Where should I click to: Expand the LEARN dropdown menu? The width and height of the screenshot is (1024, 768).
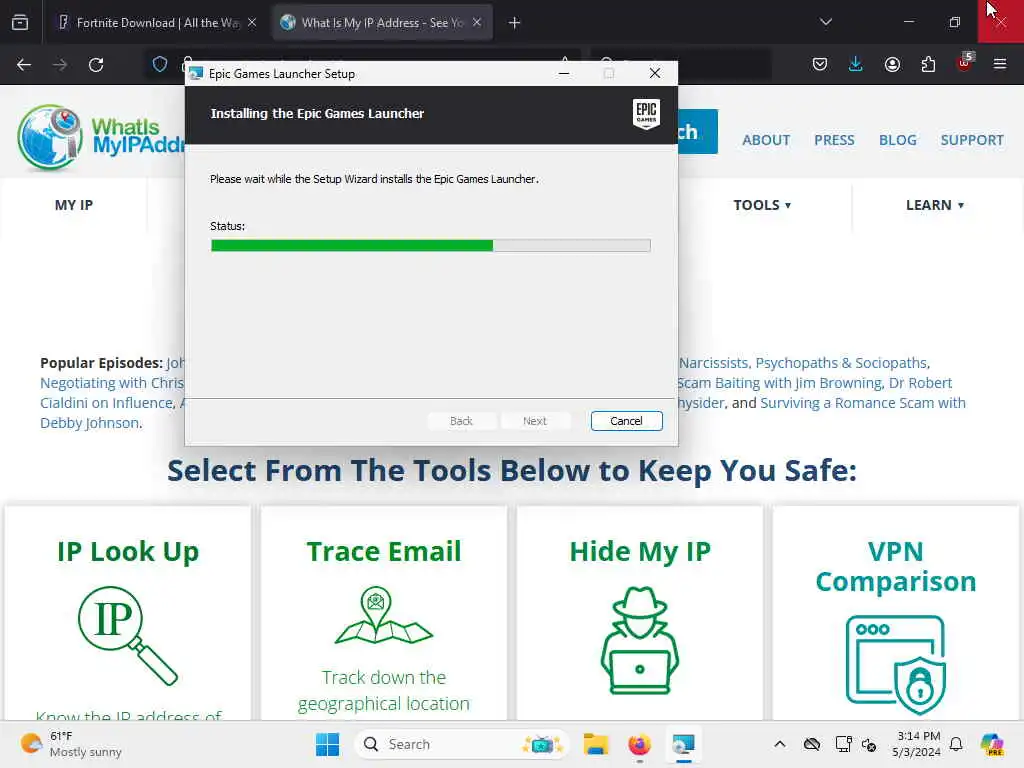pyautogui.click(x=935, y=205)
